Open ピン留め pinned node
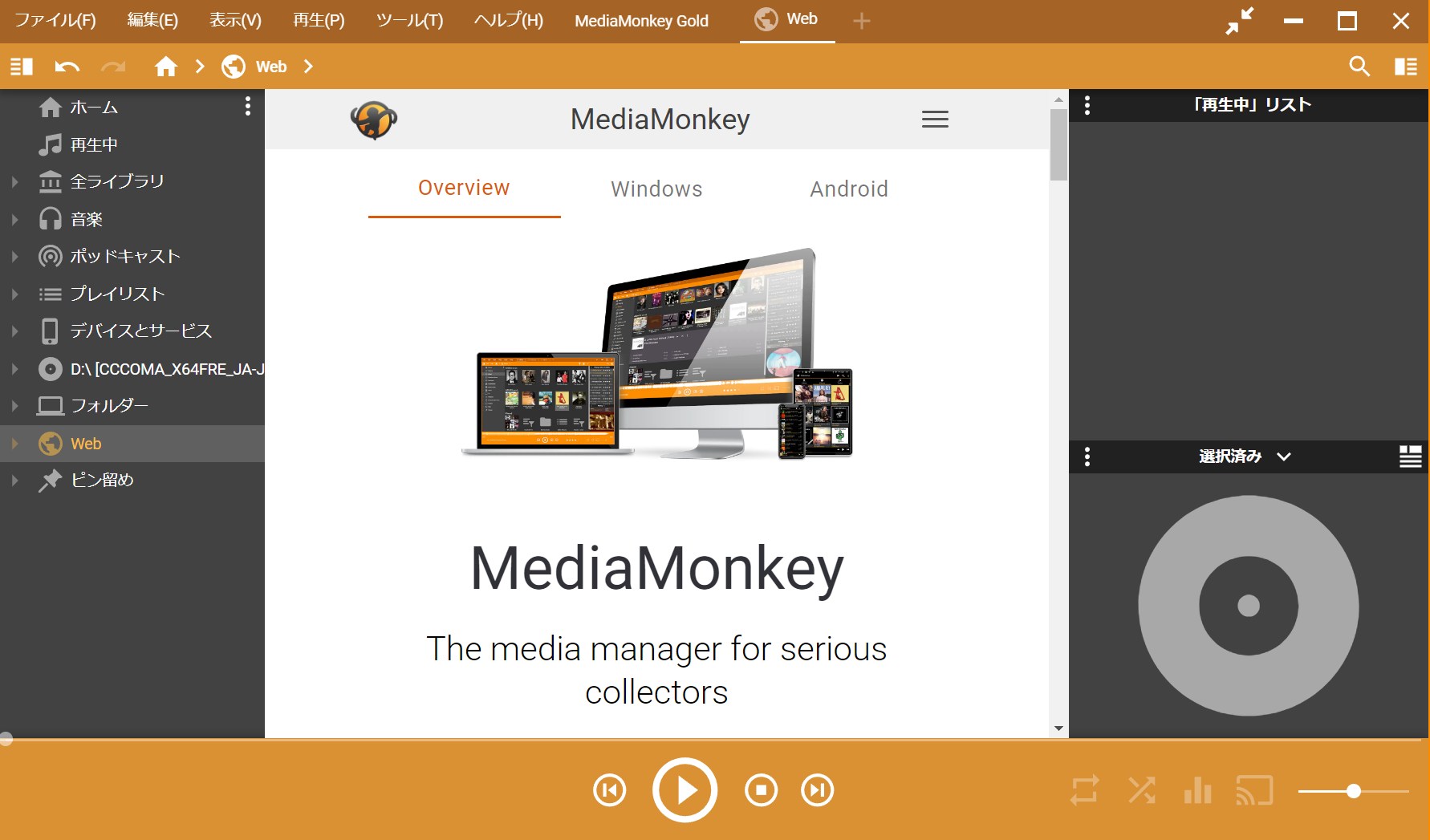The image size is (1430, 840). coord(132,480)
